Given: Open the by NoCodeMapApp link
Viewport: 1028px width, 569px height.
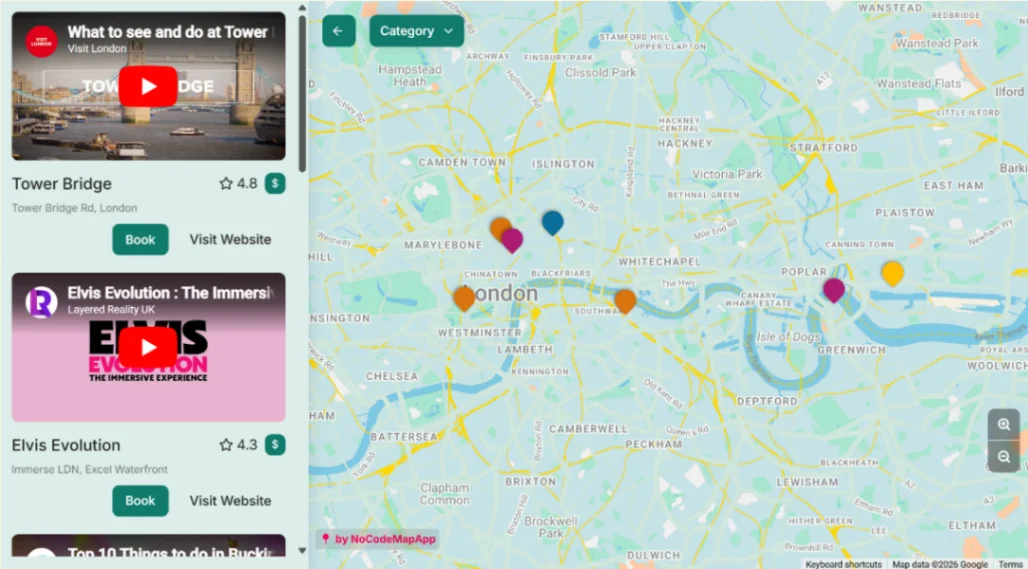Looking at the screenshot, I should click(378, 540).
